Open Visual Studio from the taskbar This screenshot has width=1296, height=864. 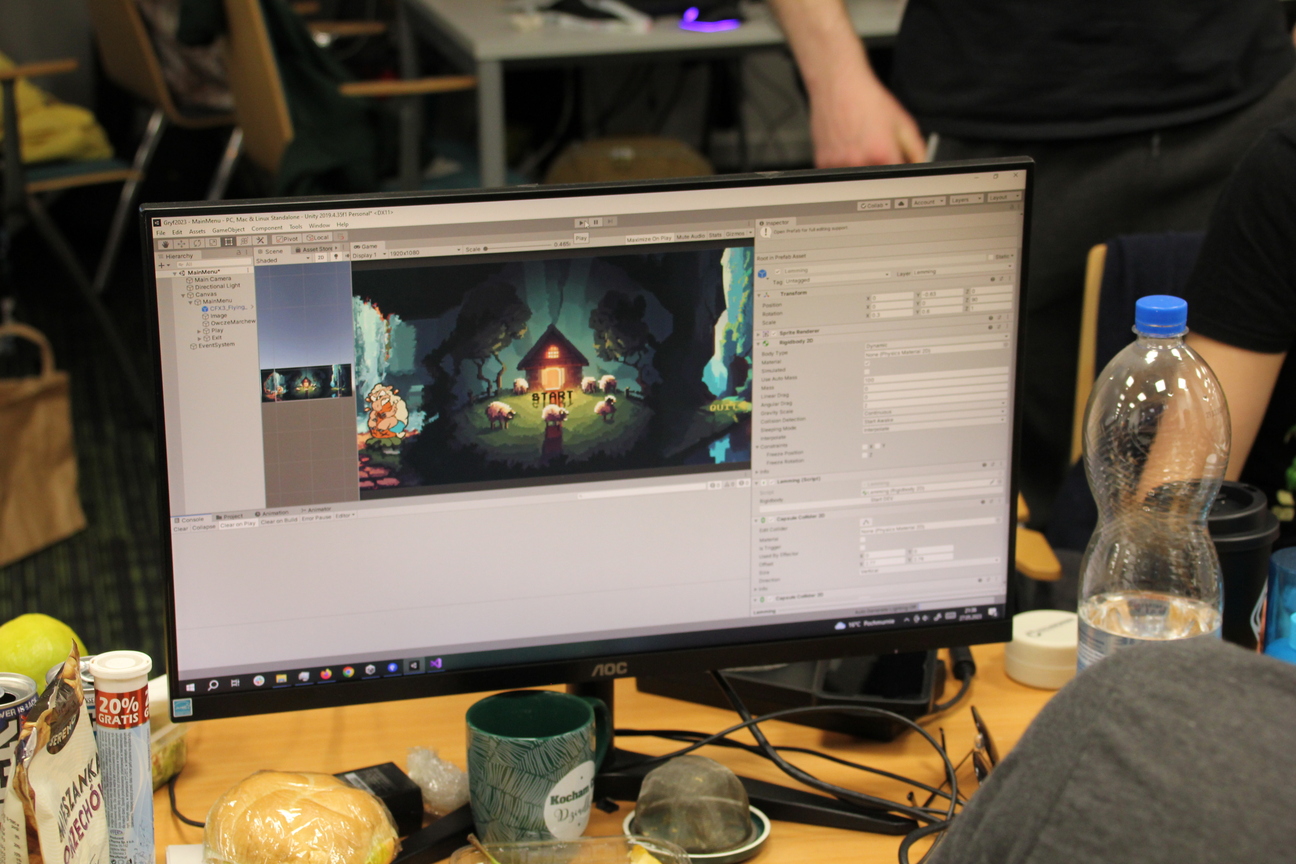[436, 663]
